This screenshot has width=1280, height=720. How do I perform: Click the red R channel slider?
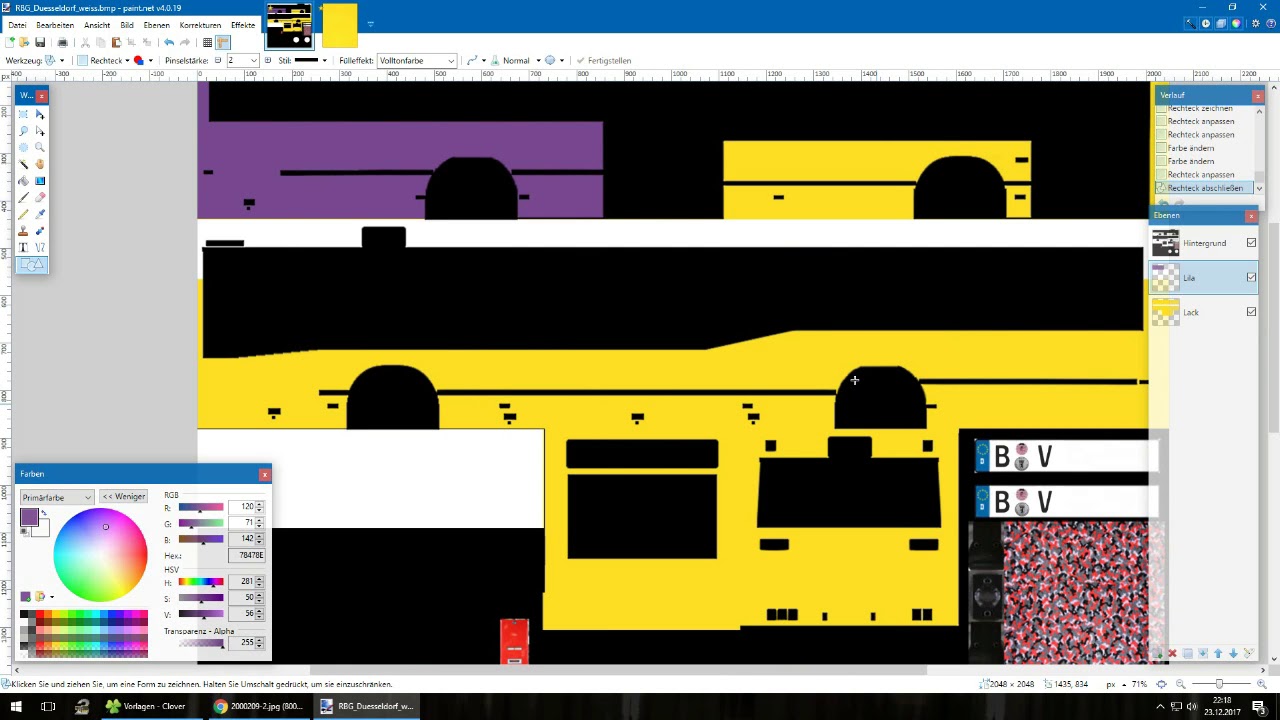pyautogui.click(x=200, y=508)
